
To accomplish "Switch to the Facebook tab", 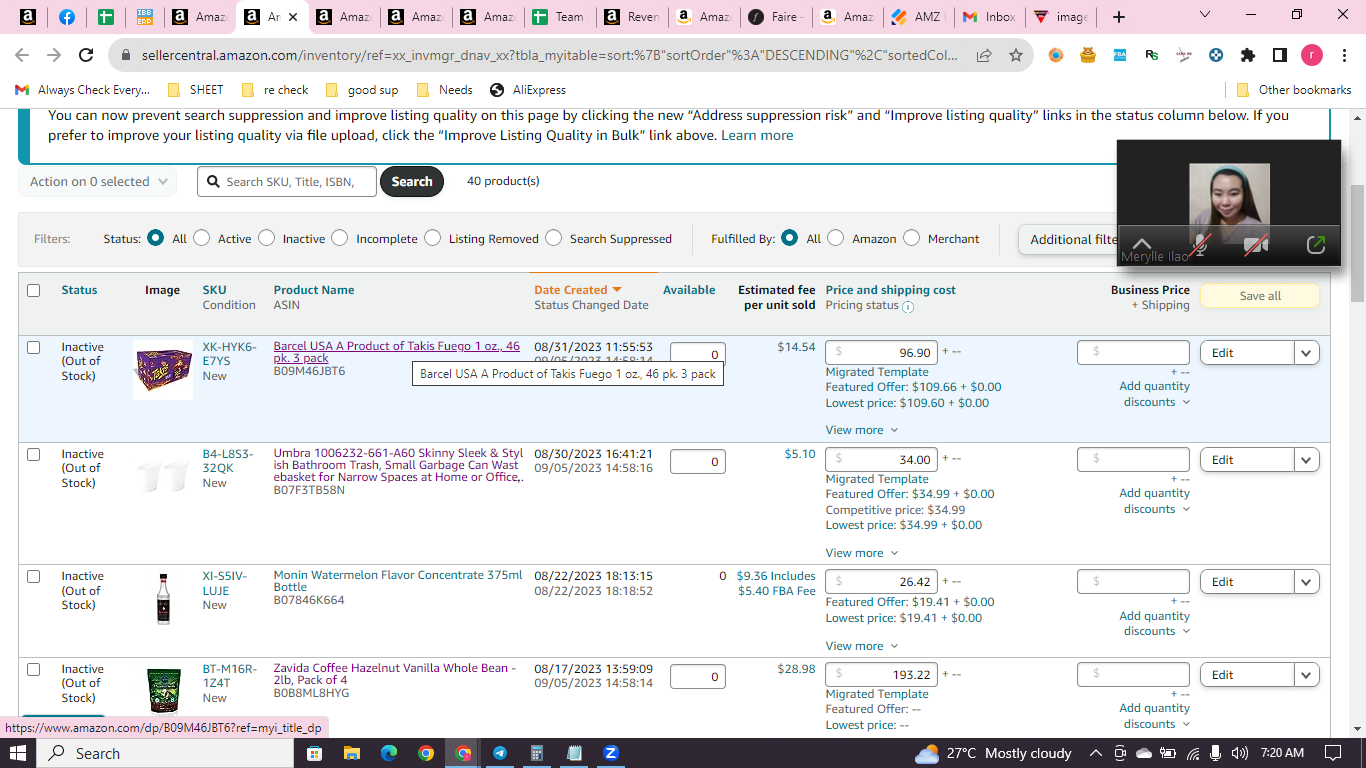I will point(66,17).
